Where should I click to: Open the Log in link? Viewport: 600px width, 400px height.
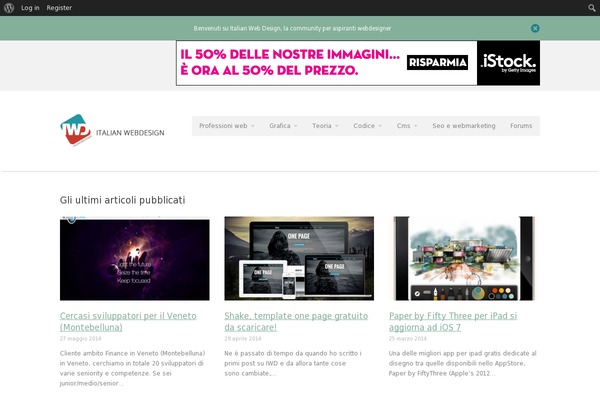[30, 8]
